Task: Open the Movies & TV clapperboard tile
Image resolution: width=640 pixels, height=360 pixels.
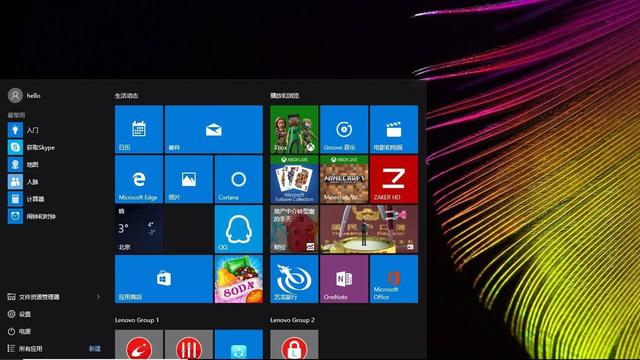Action: 393,129
